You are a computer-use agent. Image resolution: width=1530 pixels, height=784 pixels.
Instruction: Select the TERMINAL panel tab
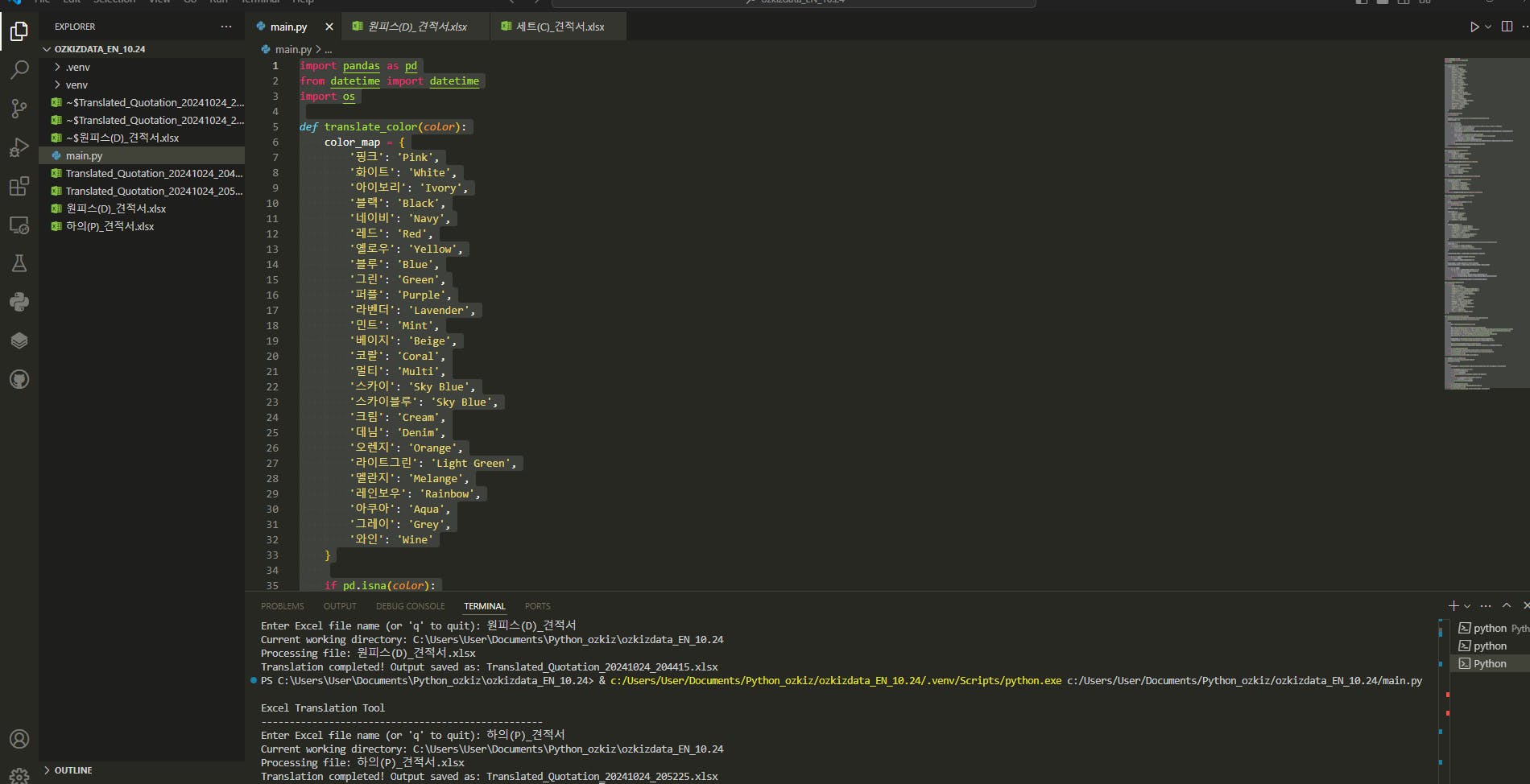point(485,606)
